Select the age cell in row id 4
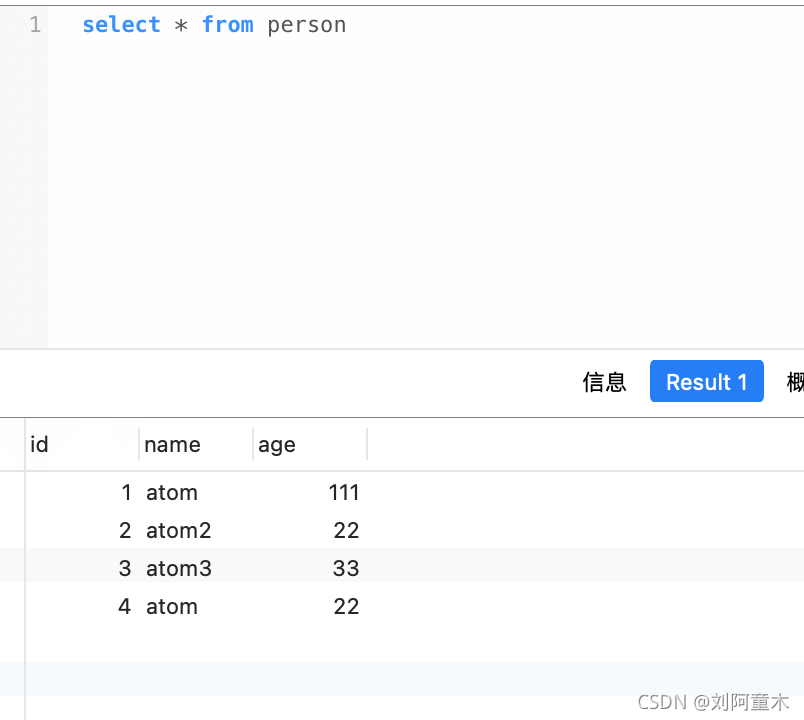This screenshot has width=804, height=720. (310, 606)
